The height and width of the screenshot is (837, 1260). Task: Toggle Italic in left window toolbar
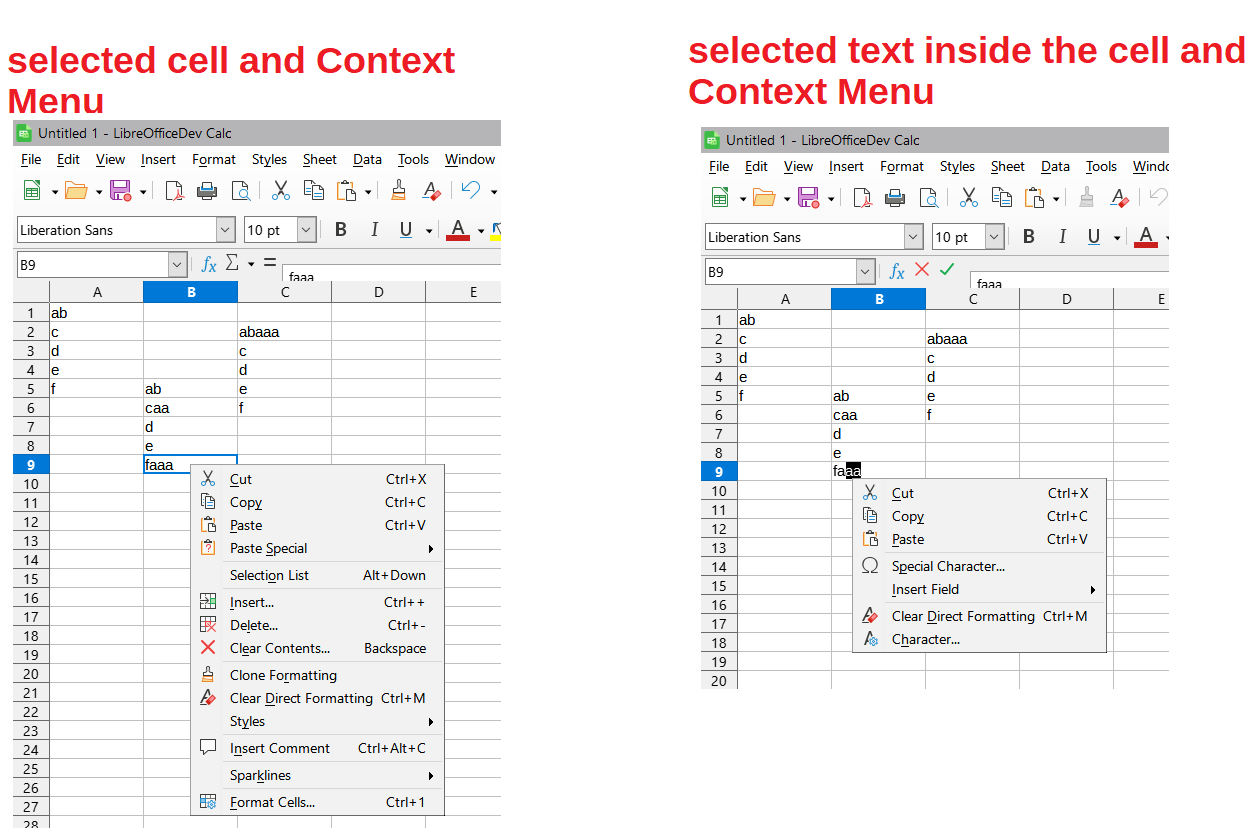pyautogui.click(x=374, y=230)
